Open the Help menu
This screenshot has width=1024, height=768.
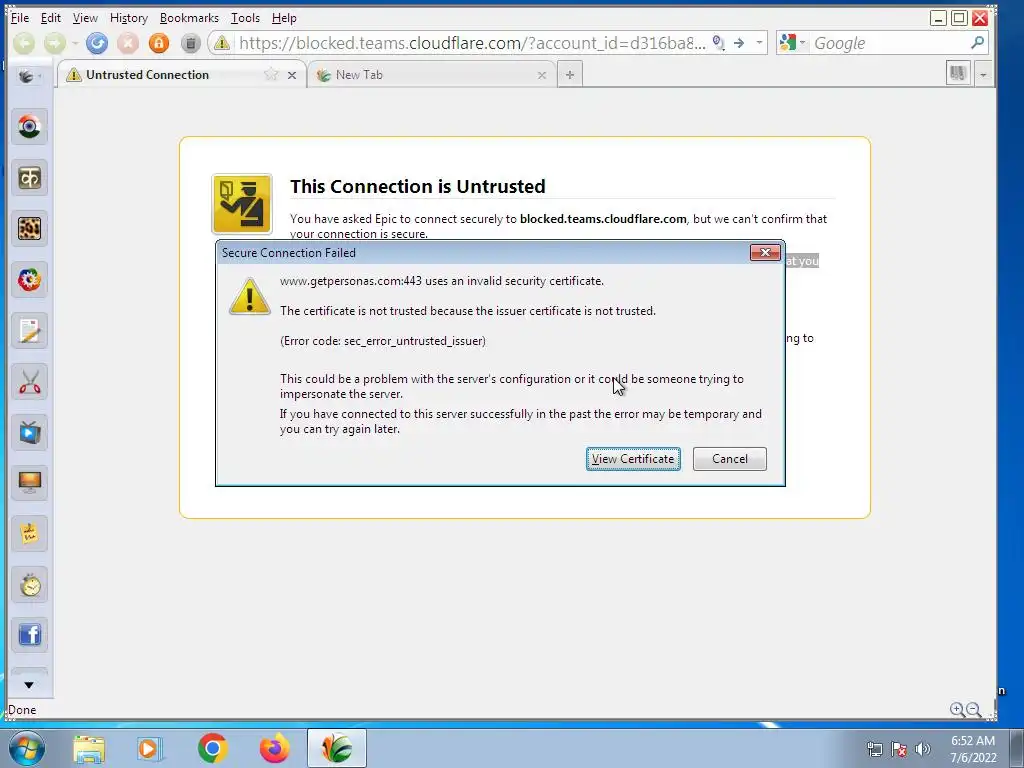click(x=284, y=18)
